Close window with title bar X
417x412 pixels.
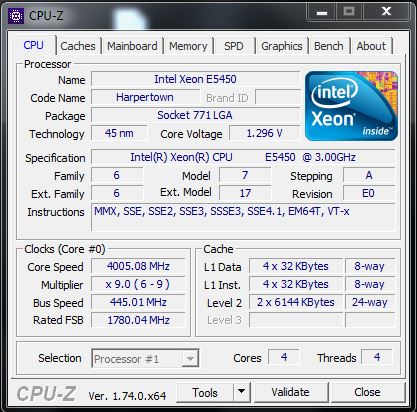386,12
